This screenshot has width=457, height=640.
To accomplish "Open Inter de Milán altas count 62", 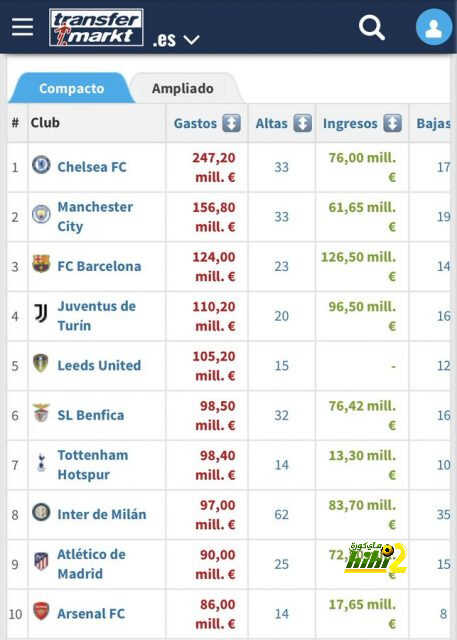I will [282, 514].
